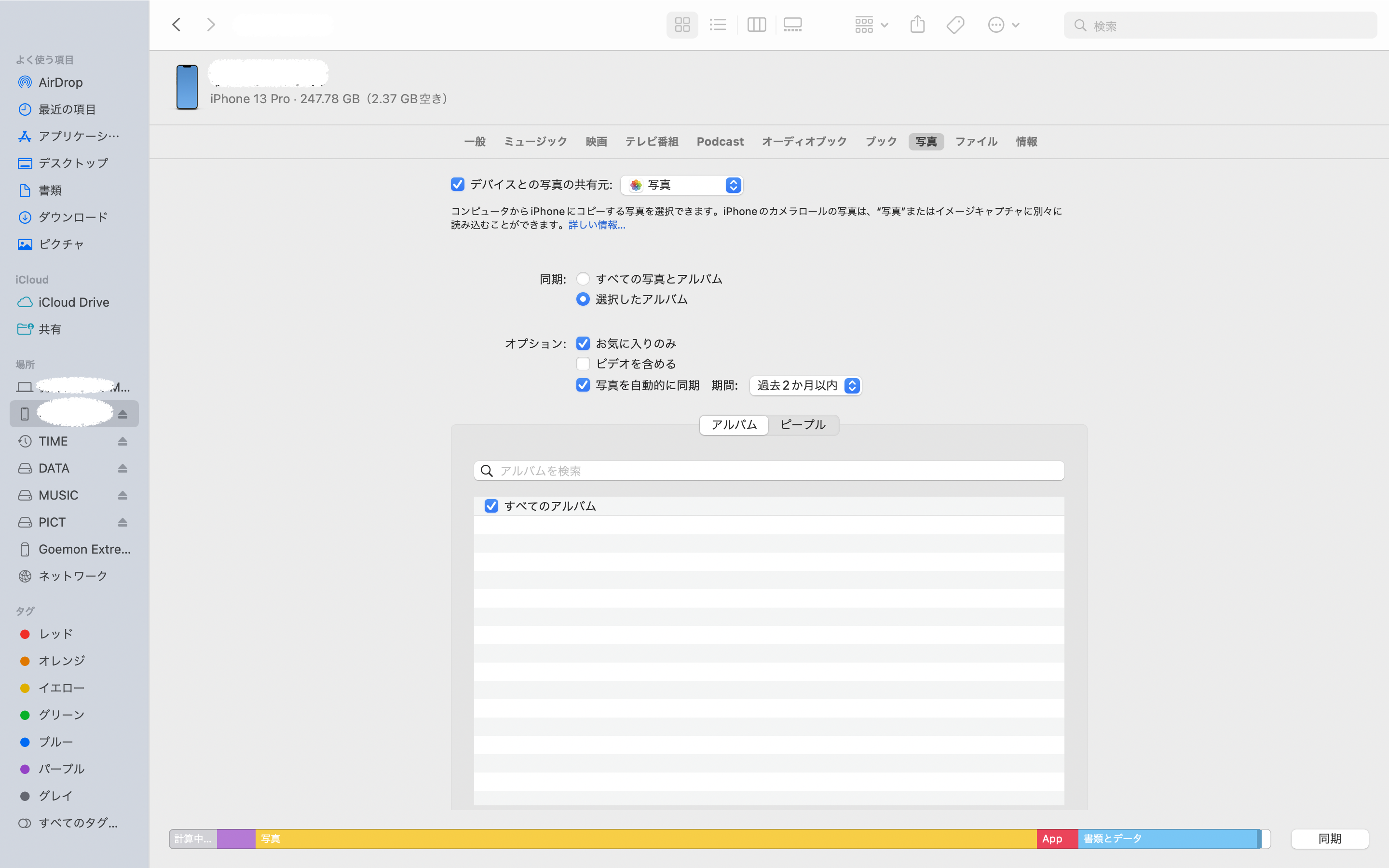Uncheck お気に入りのみ option

point(583,343)
